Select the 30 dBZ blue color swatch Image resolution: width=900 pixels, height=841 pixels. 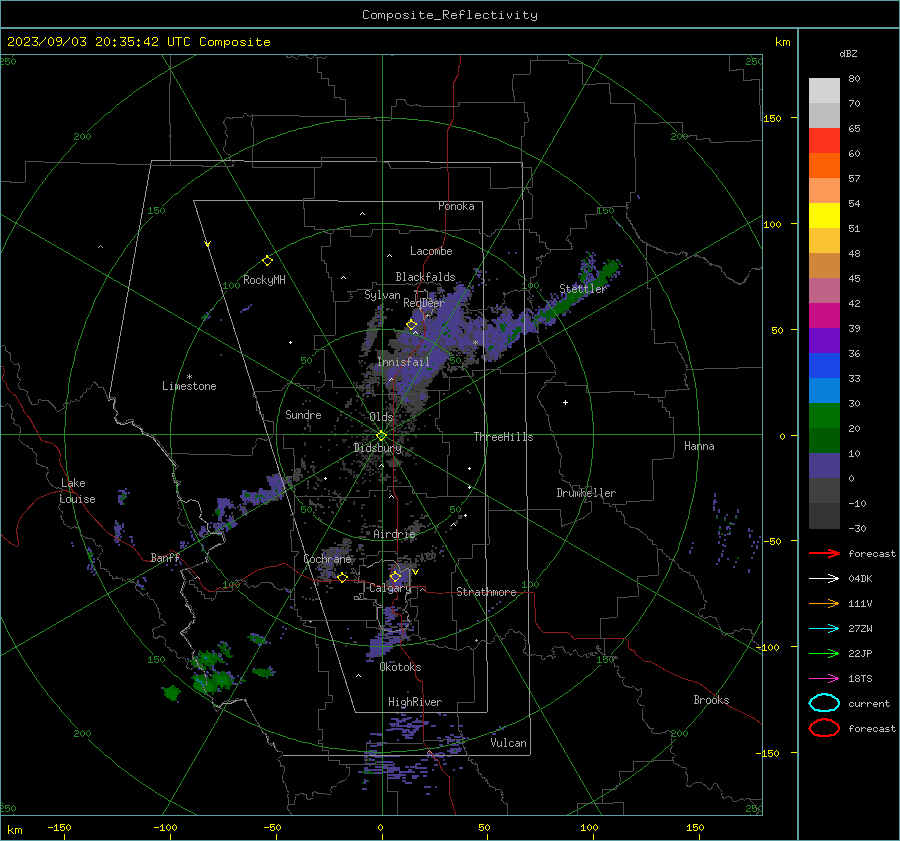tap(824, 390)
